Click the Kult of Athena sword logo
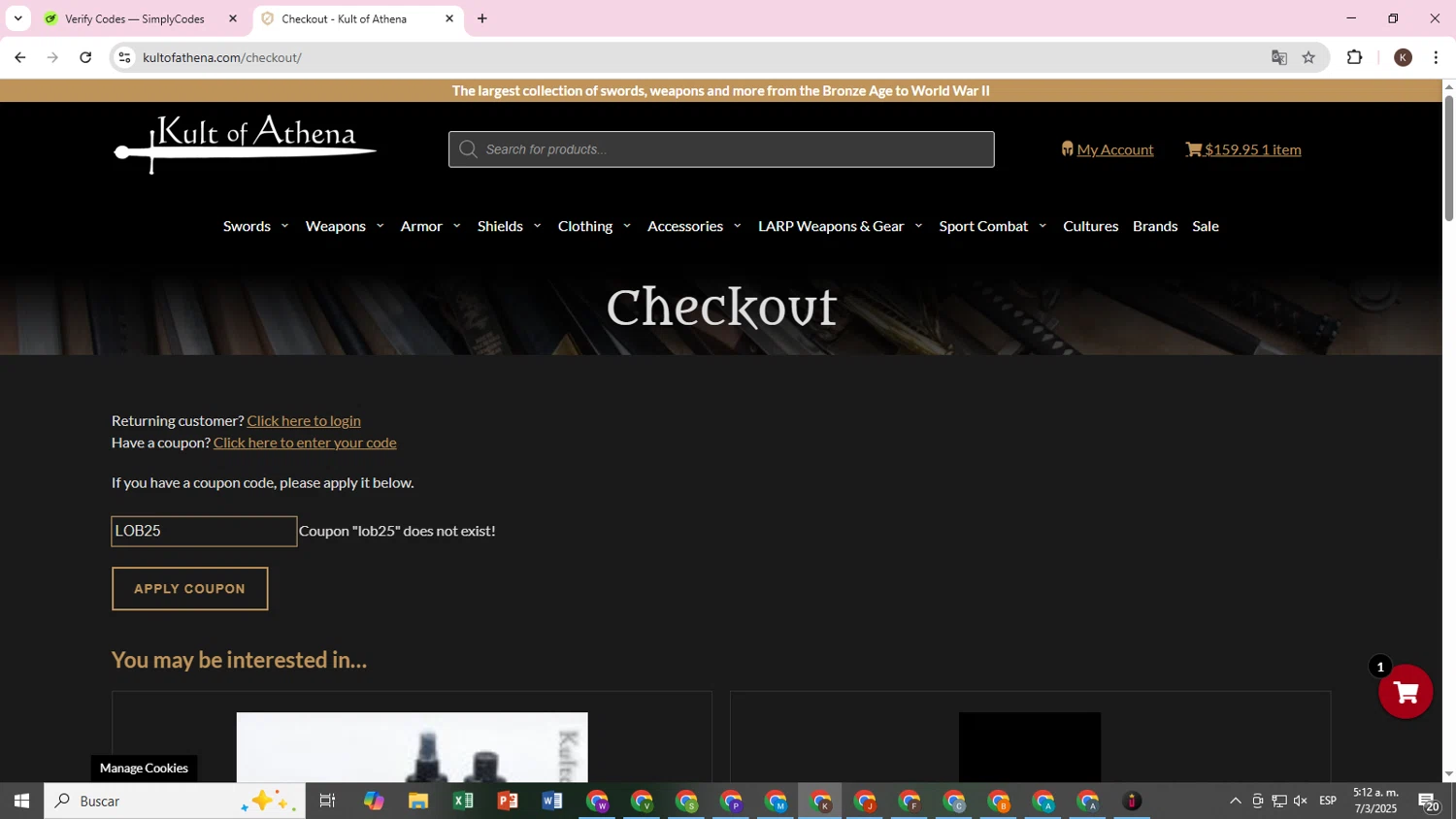 (245, 145)
